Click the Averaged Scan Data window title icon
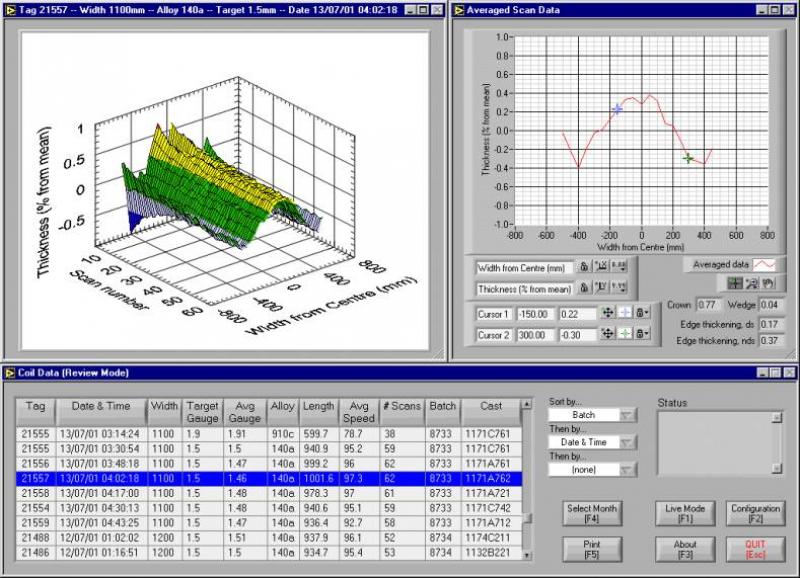Viewport: 800px width, 578px height. [x=459, y=10]
